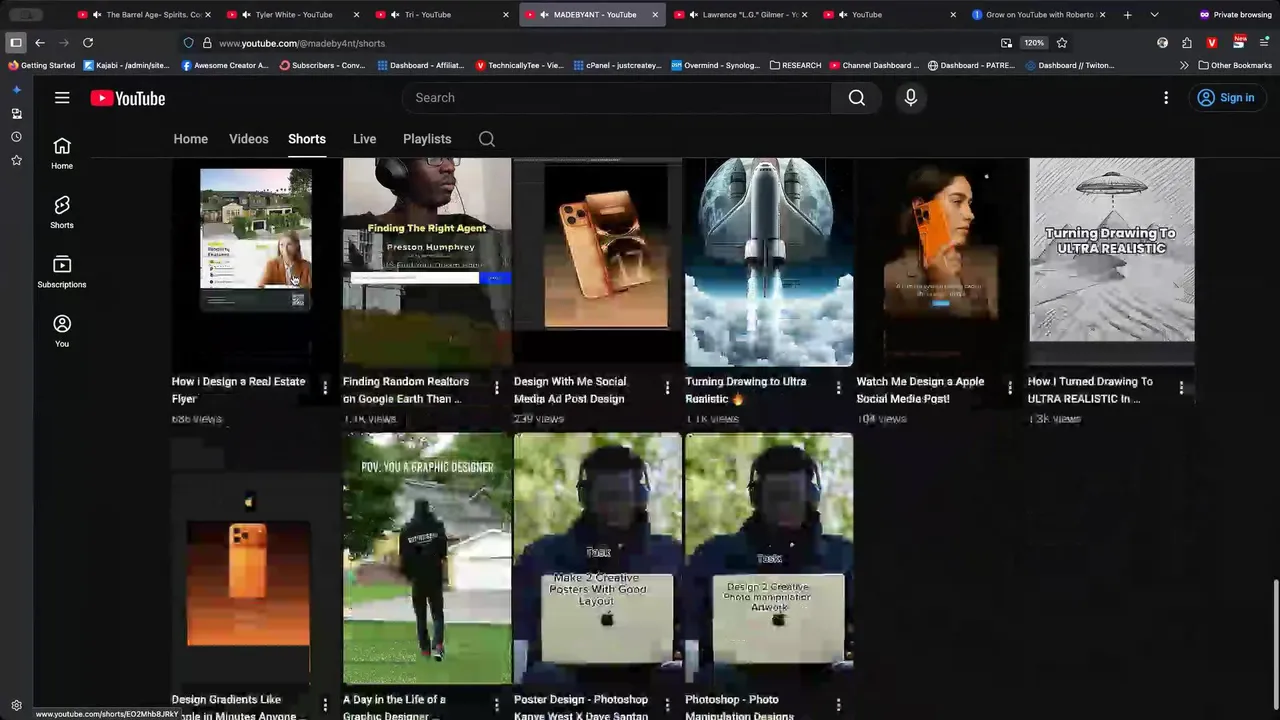Toggle the browser sidebar panel button
The width and height of the screenshot is (1280, 720).
coord(16,43)
